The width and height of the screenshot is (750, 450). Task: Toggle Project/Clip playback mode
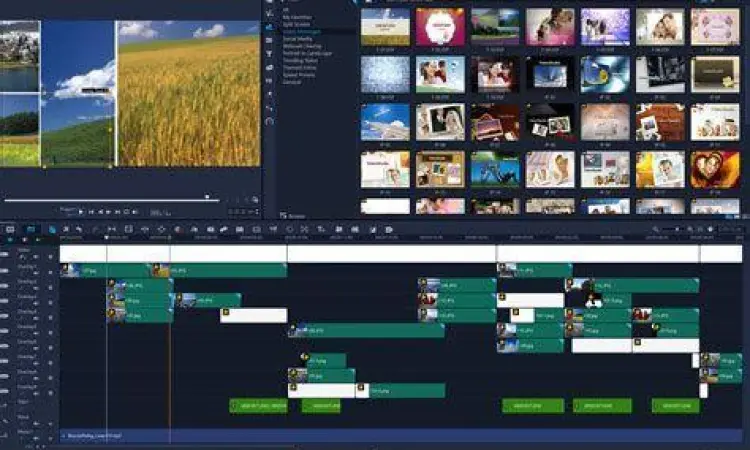(x=67, y=211)
